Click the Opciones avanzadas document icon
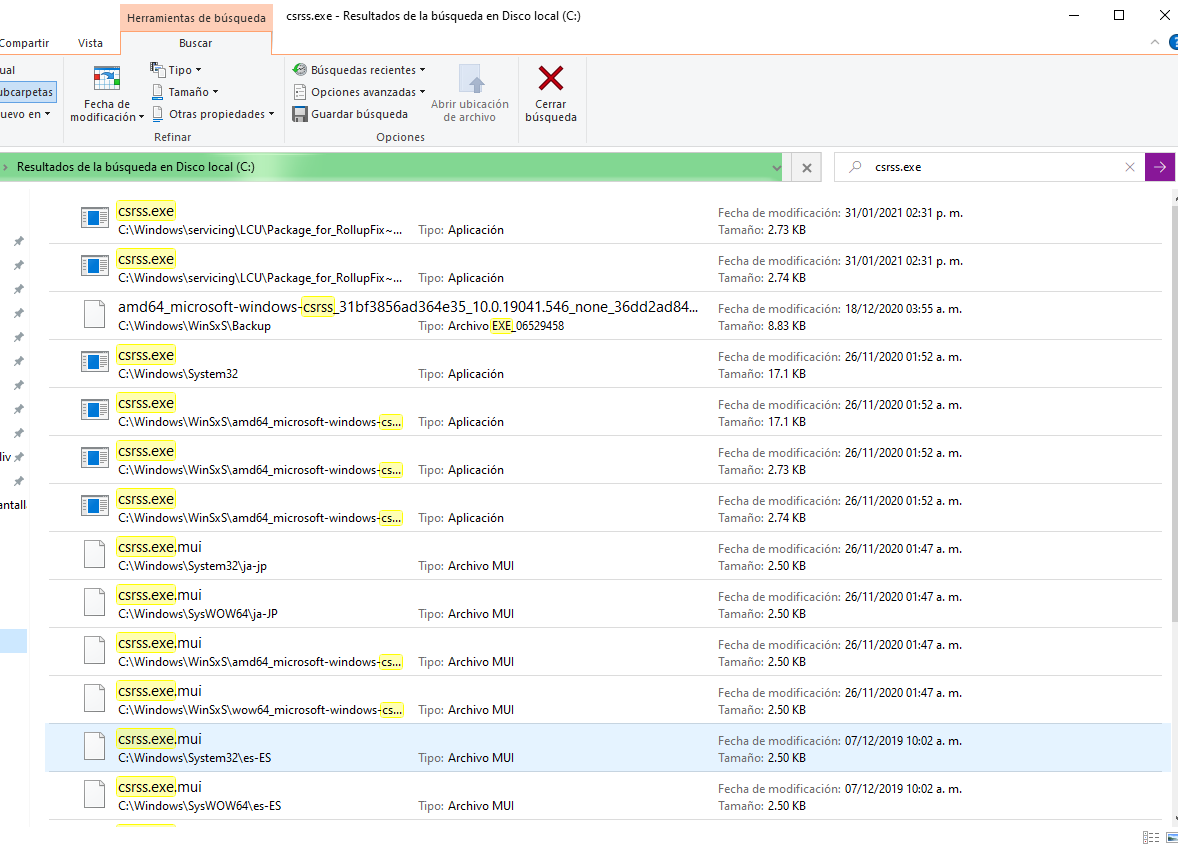 300,92
